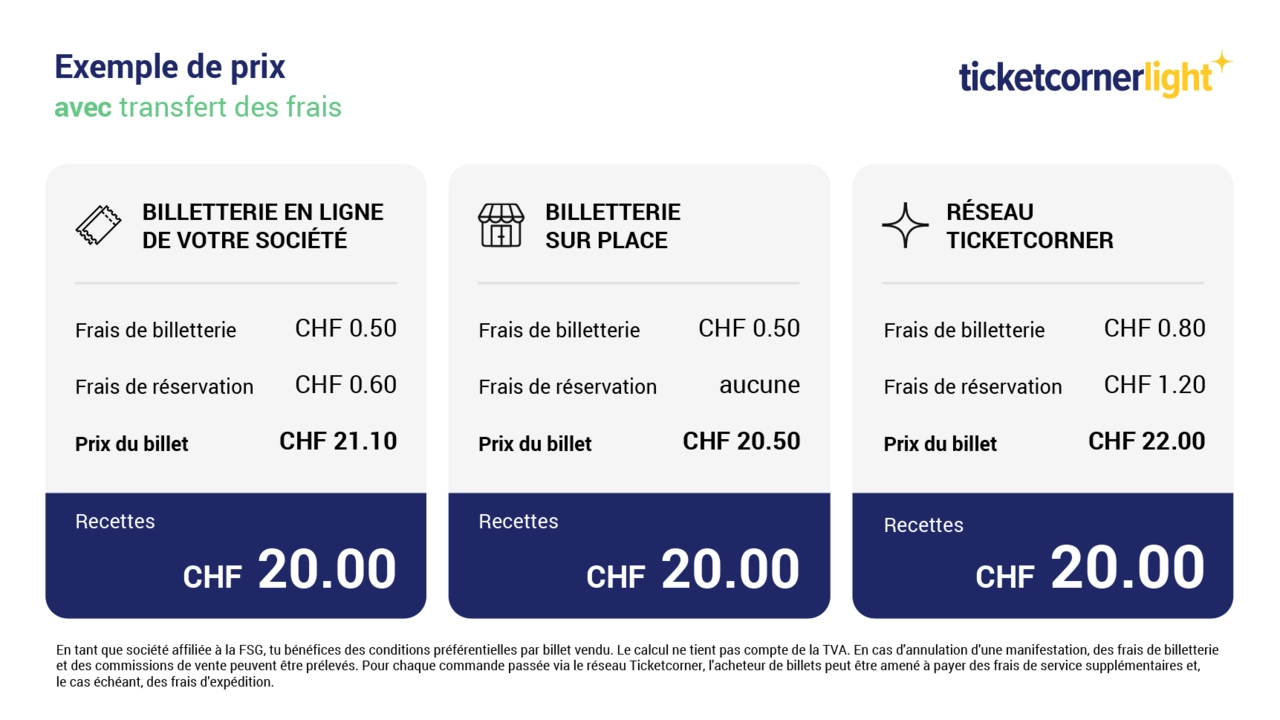This screenshot has width=1280, height=720.
Task: Click the green "avec transfert des frais" subtitle
Action: [198, 106]
